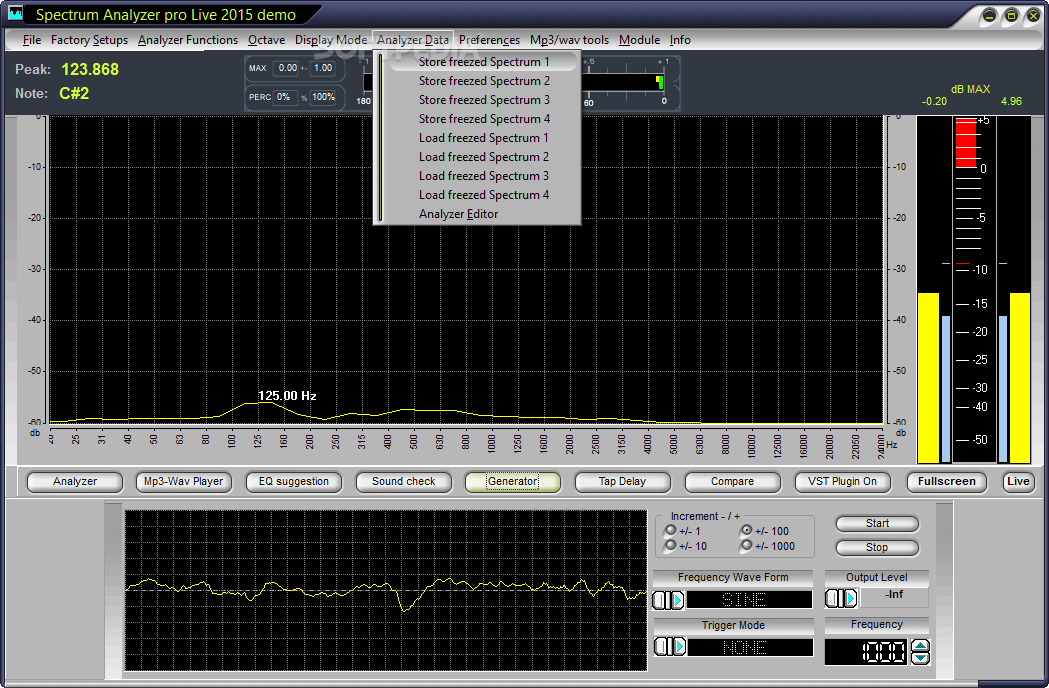Image resolution: width=1049 pixels, height=688 pixels.
Task: Switch to the Analyzer panel button
Action: coord(75,482)
